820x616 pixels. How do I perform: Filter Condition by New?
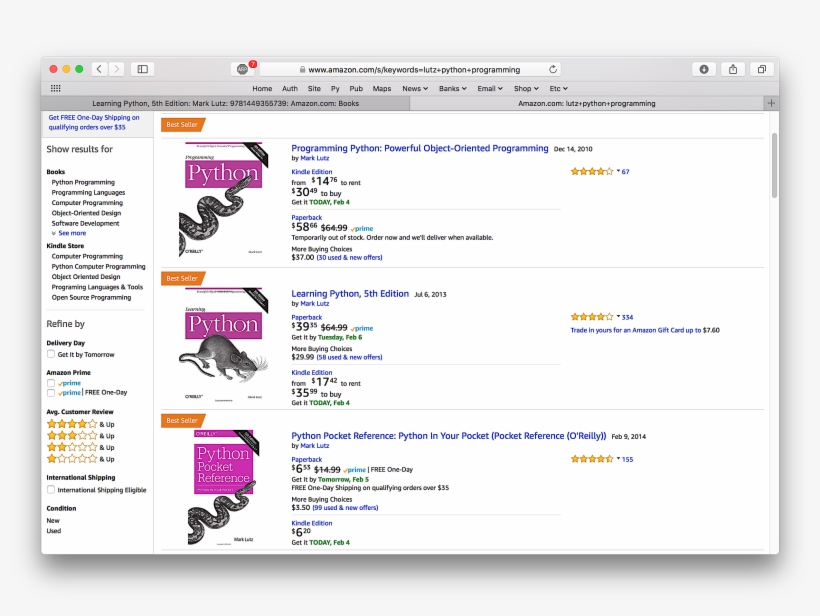[53, 520]
